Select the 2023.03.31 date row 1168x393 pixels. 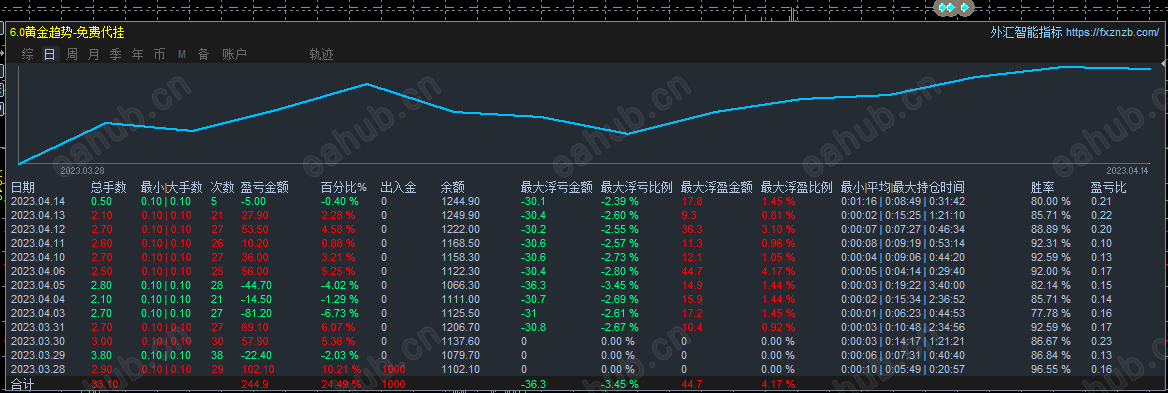point(38,327)
